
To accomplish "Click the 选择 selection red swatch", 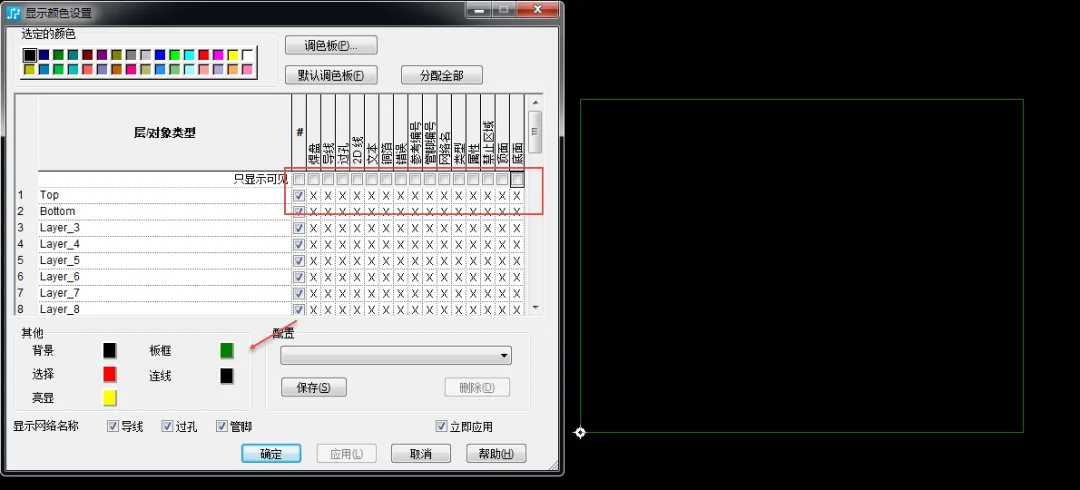I will pos(110,374).
